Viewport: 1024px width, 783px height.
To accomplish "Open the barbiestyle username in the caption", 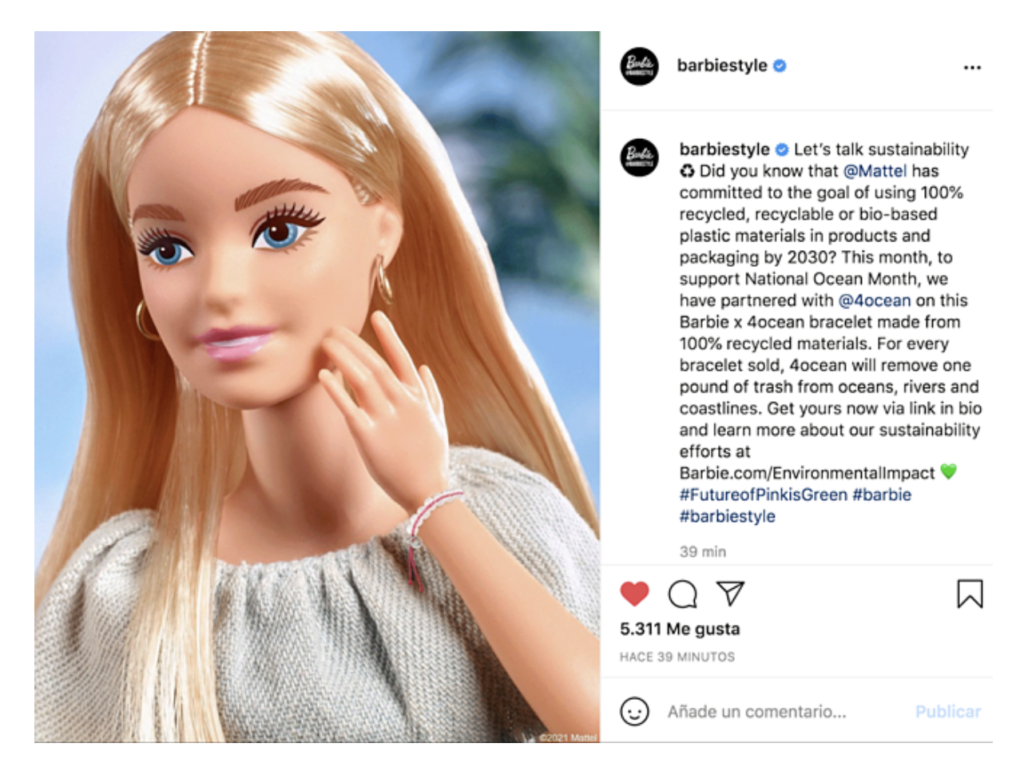I will click(724, 149).
